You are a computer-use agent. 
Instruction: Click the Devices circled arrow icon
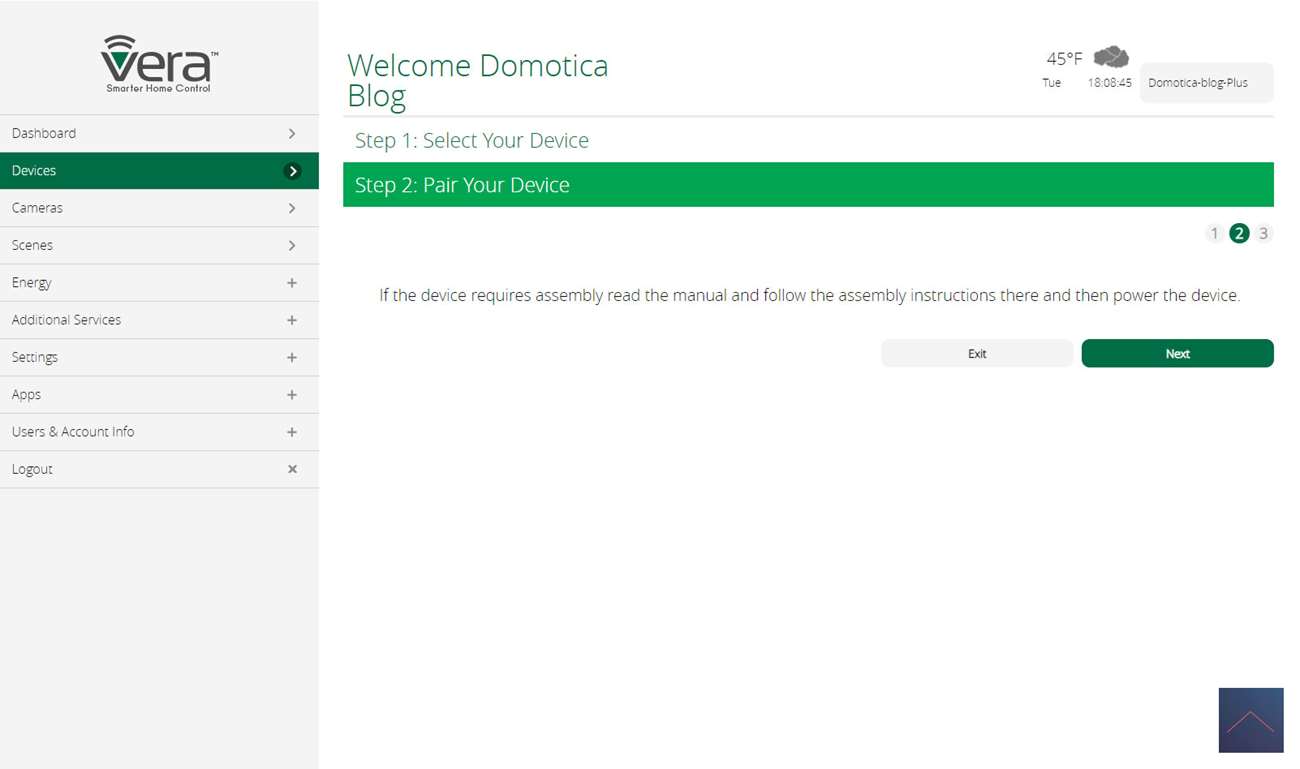click(292, 171)
